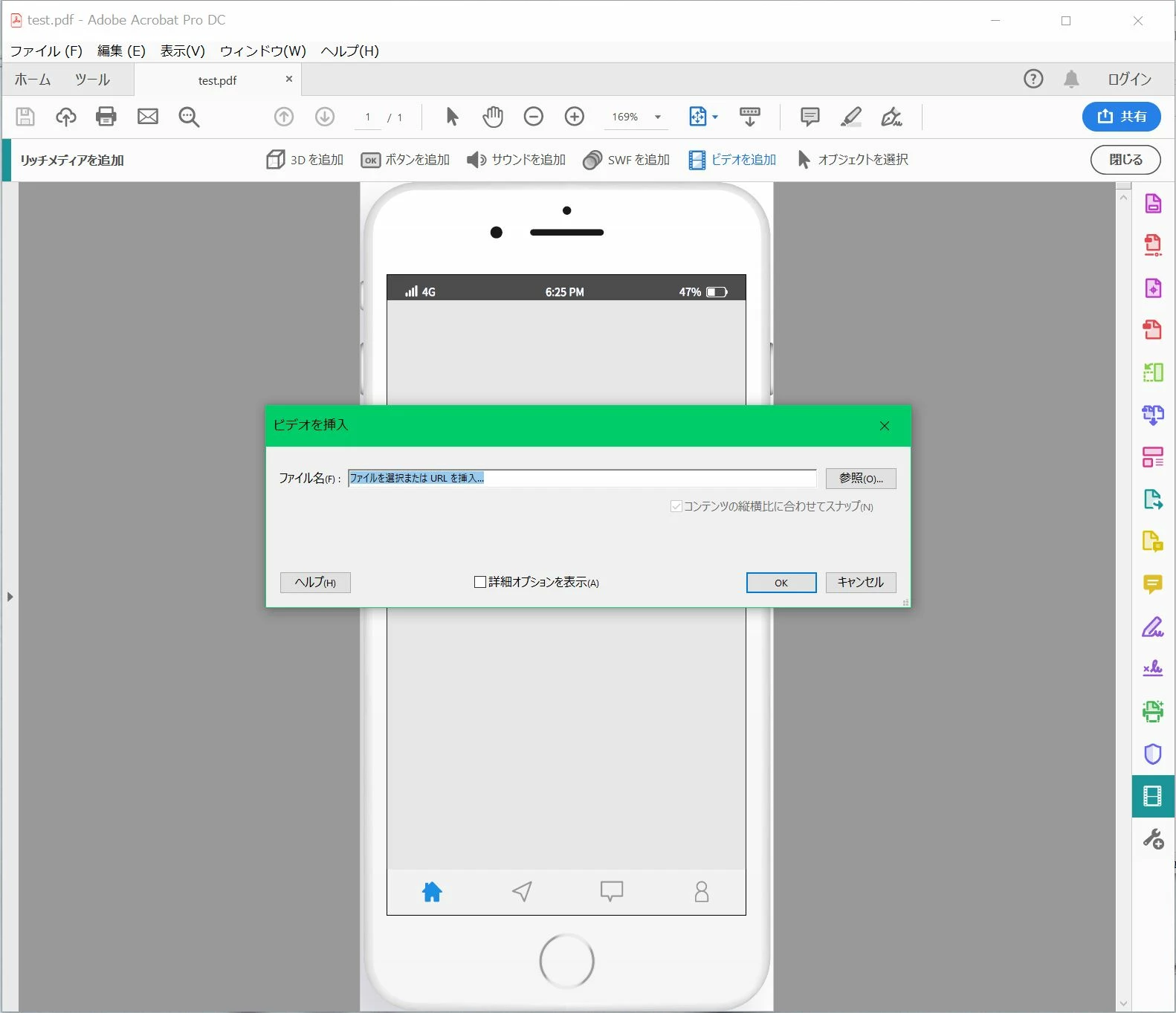Image resolution: width=1176 pixels, height=1013 pixels.
Task: Add 3D media to document
Action: point(305,160)
